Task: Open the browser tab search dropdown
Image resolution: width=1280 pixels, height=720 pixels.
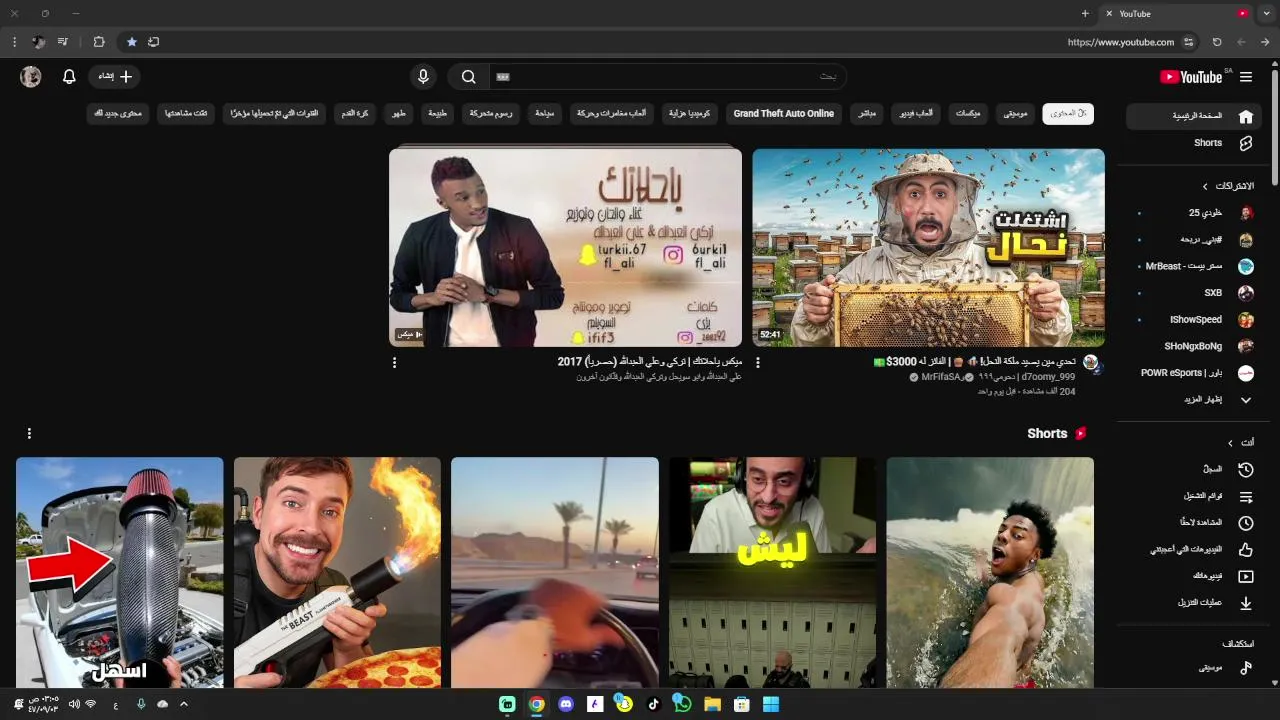Action: [x=1266, y=13]
